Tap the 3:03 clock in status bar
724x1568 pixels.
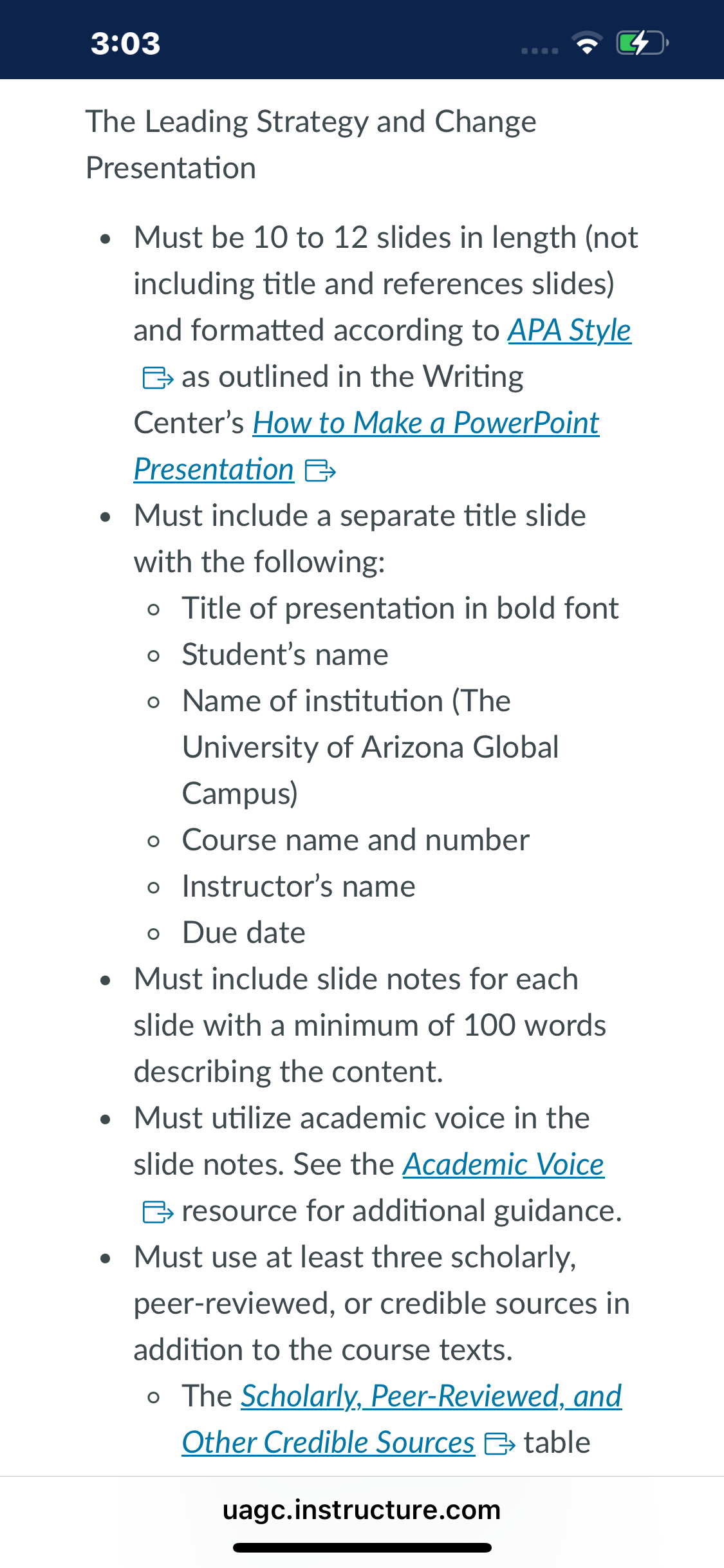pyautogui.click(x=125, y=44)
